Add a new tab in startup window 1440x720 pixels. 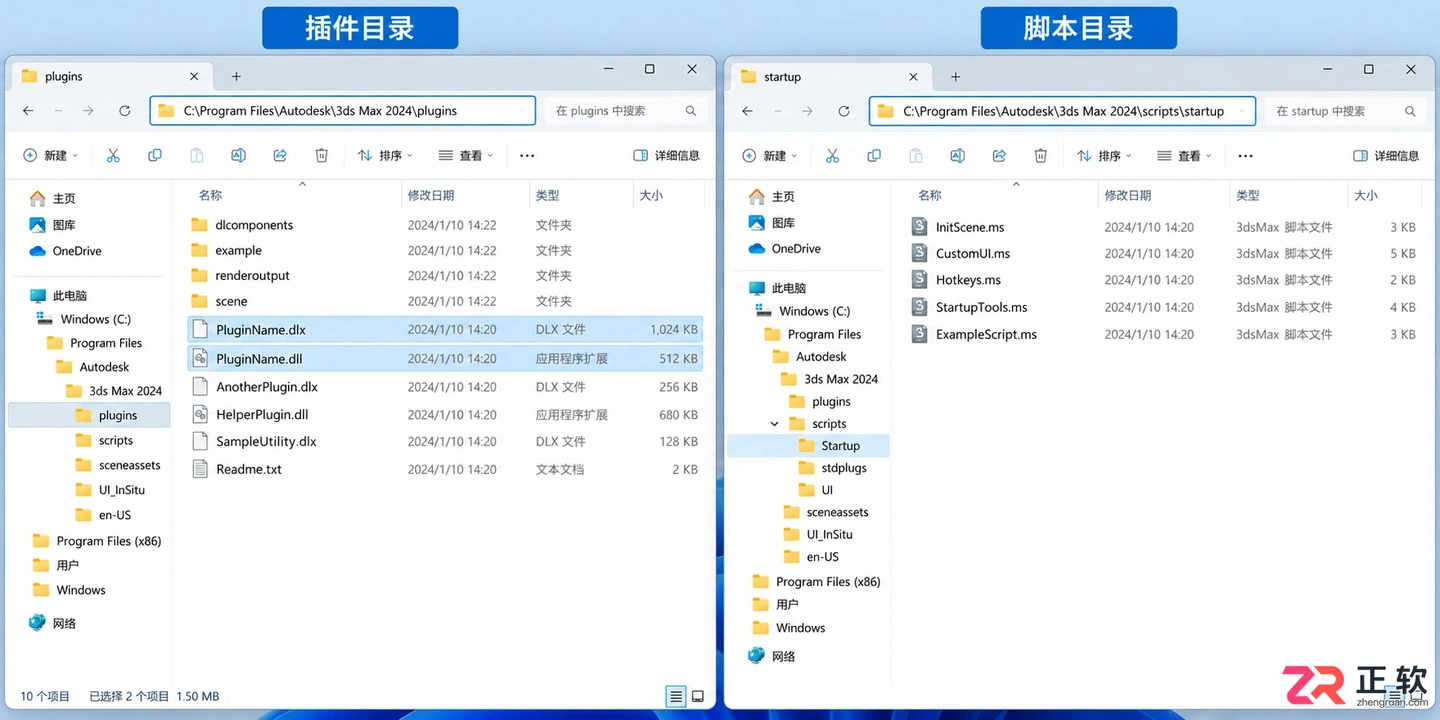955,77
